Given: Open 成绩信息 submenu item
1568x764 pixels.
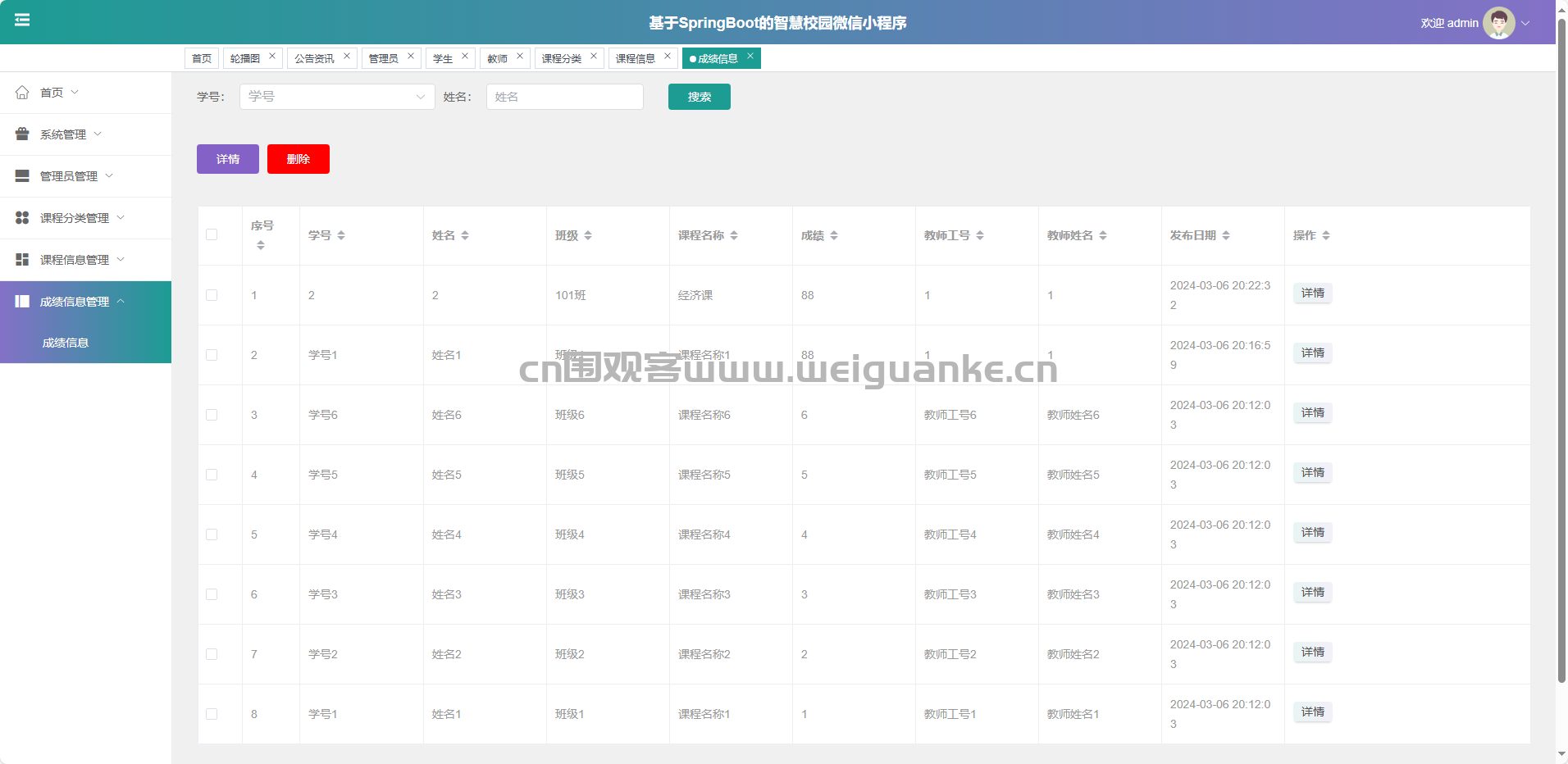Looking at the screenshot, I should click(x=66, y=343).
